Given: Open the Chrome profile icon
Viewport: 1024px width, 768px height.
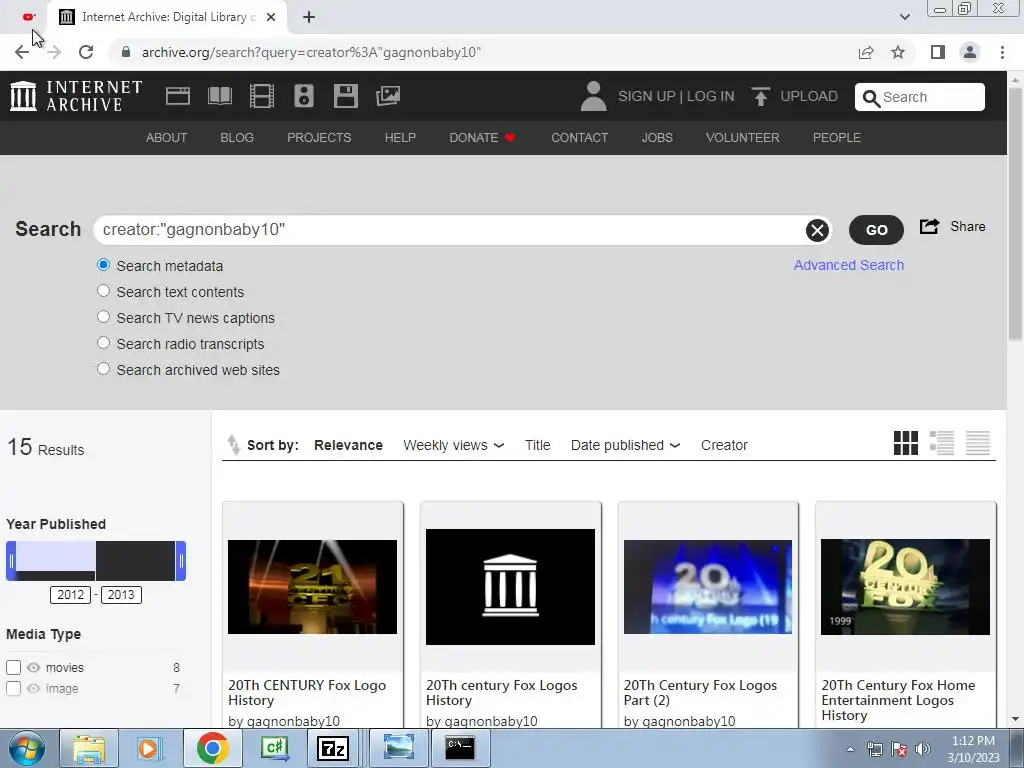Looking at the screenshot, I should (970, 52).
